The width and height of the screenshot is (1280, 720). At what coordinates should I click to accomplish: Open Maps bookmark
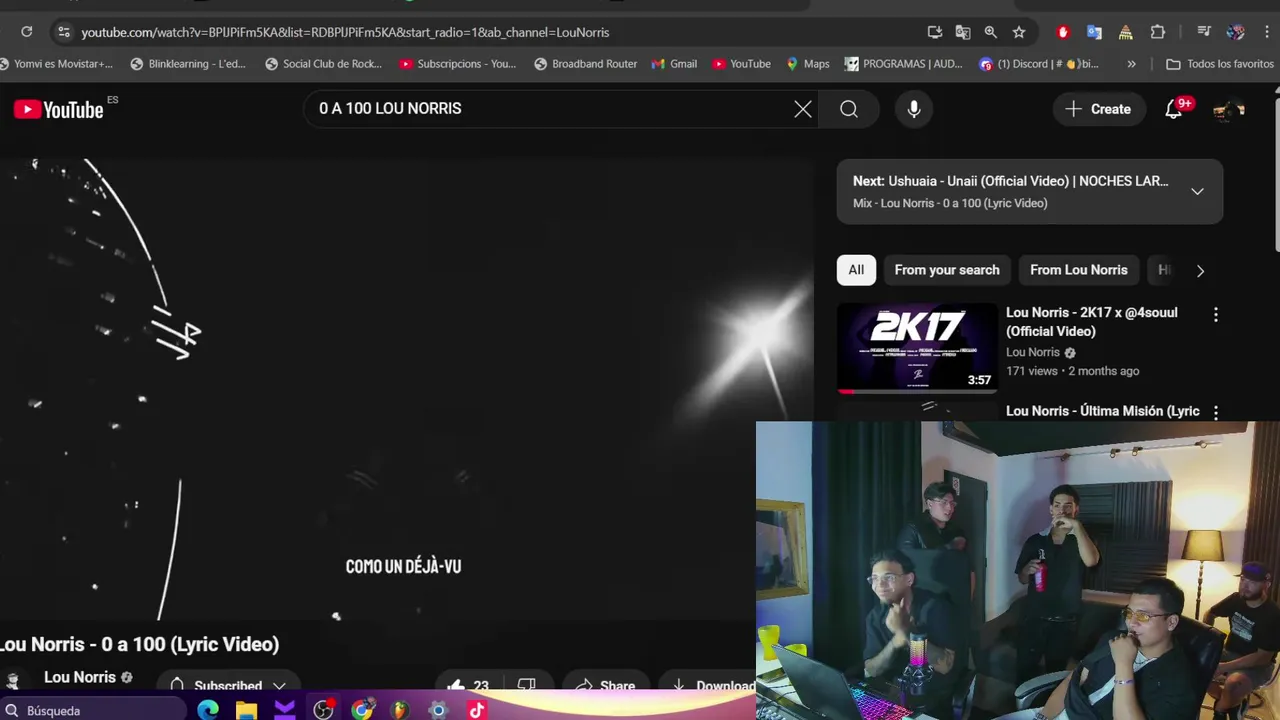(808, 64)
